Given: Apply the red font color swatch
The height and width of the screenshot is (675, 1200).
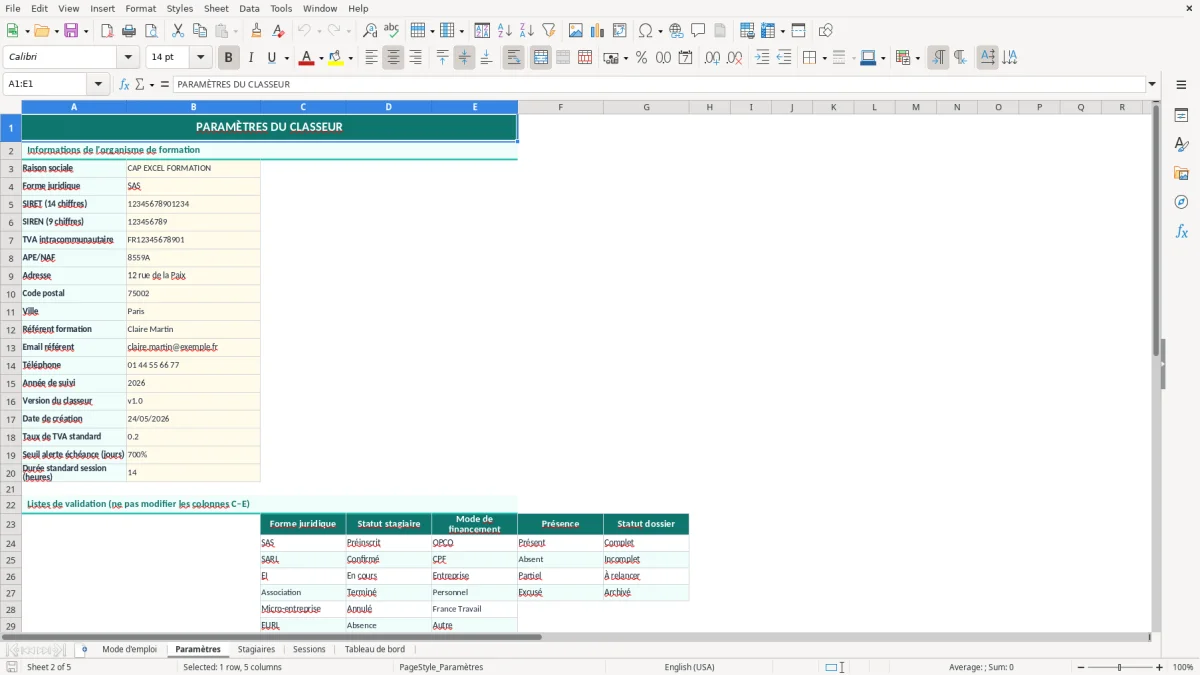Looking at the screenshot, I should pyautogui.click(x=305, y=58).
